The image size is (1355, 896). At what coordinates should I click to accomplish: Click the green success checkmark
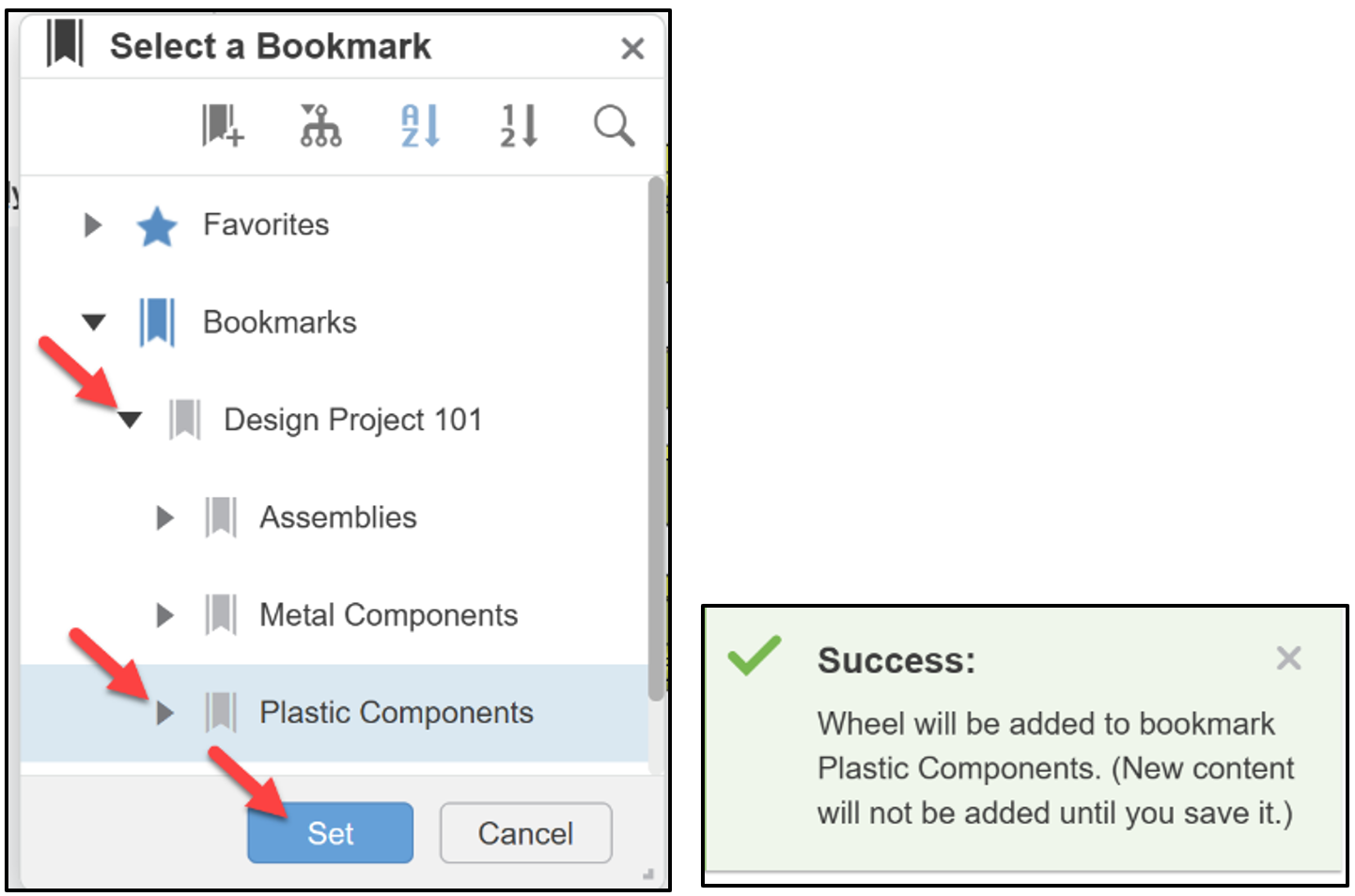pos(755,658)
